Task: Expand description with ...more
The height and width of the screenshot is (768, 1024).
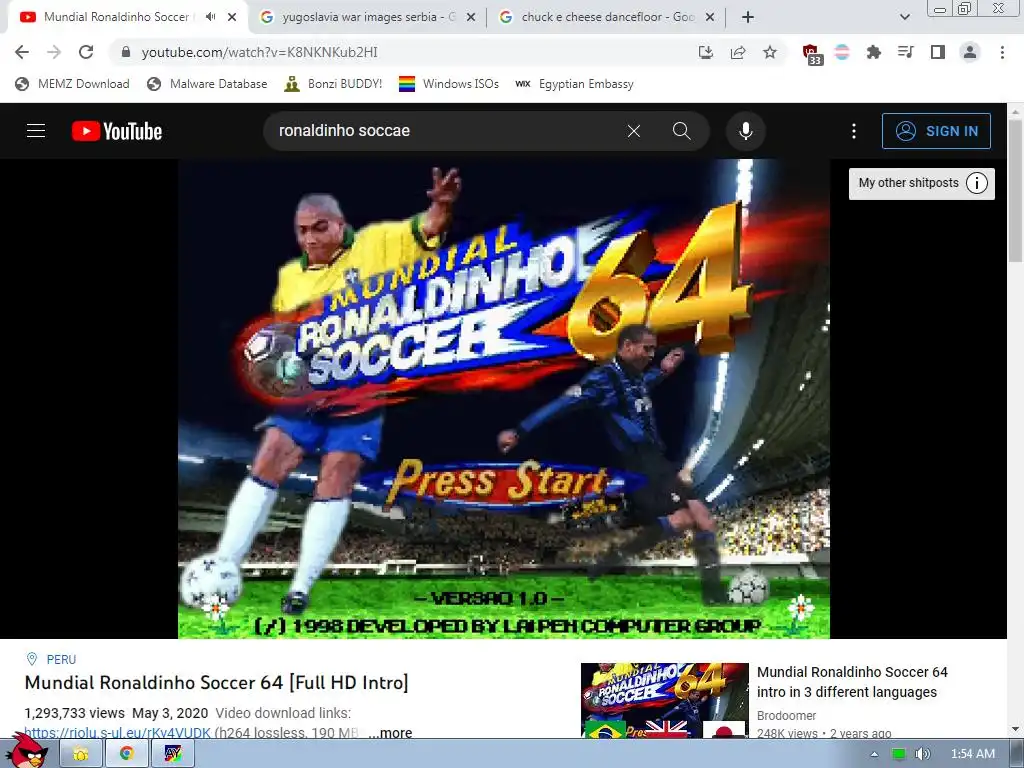Action: [391, 733]
